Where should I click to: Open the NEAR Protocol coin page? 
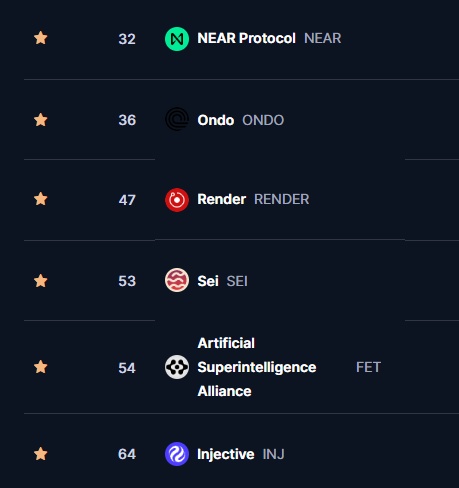click(x=246, y=38)
